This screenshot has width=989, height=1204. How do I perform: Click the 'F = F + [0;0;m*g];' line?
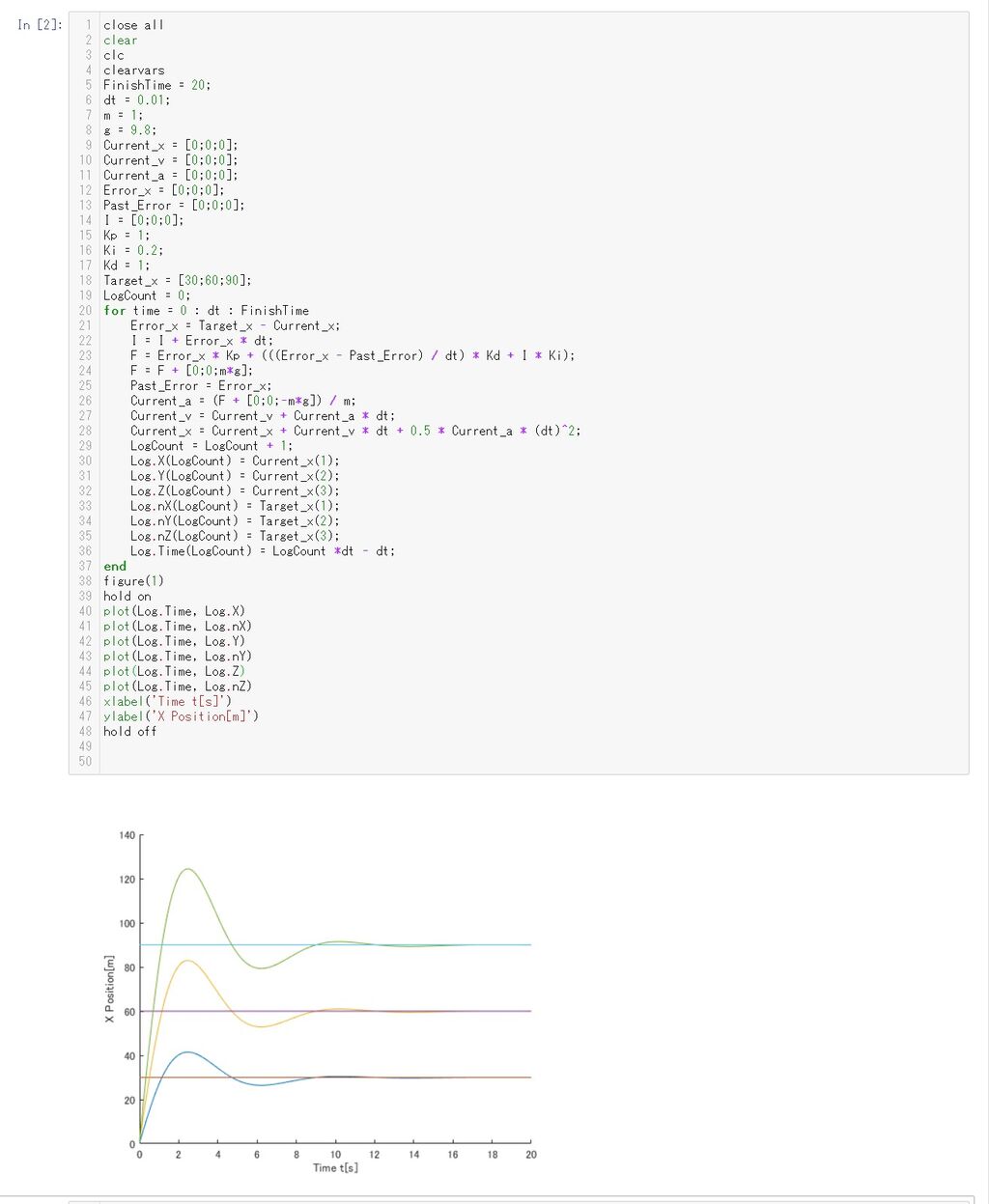[191, 371]
